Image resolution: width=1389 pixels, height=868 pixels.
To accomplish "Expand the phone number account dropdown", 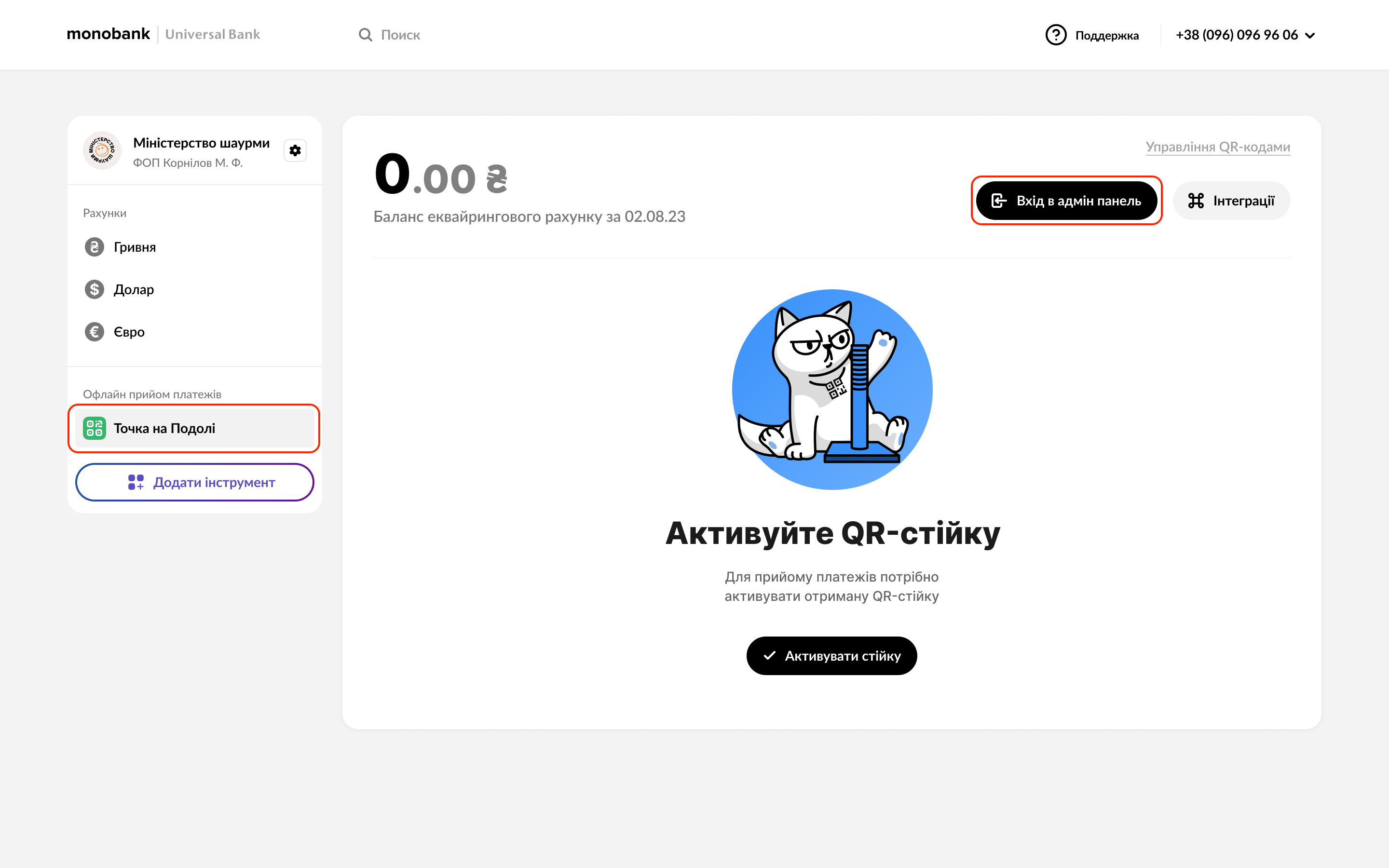I will click(x=1310, y=36).
